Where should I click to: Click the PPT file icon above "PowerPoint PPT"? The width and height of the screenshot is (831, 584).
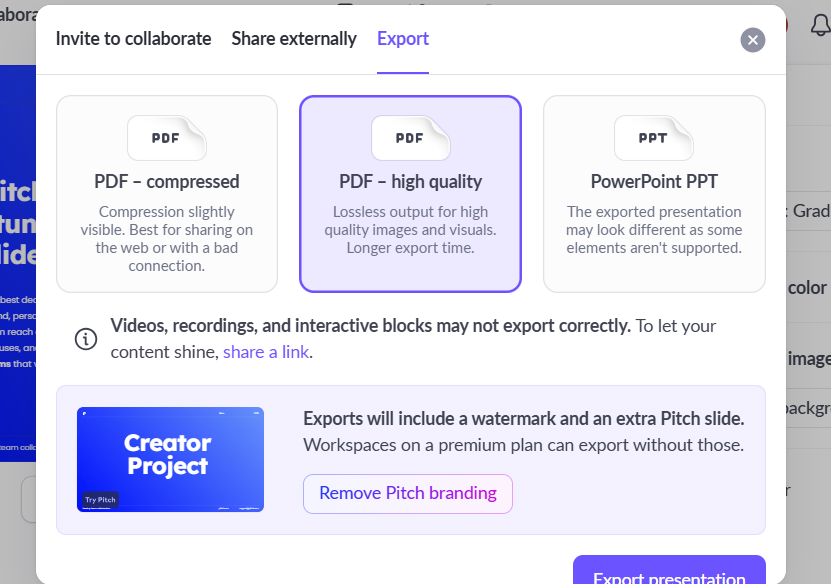click(654, 138)
